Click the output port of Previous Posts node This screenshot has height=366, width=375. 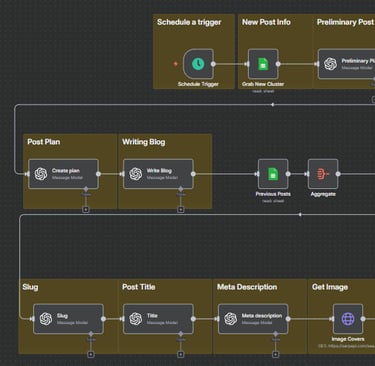click(x=288, y=174)
